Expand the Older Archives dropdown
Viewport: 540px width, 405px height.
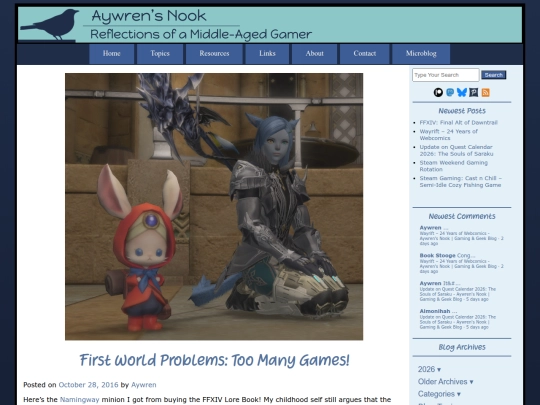pos(445,382)
